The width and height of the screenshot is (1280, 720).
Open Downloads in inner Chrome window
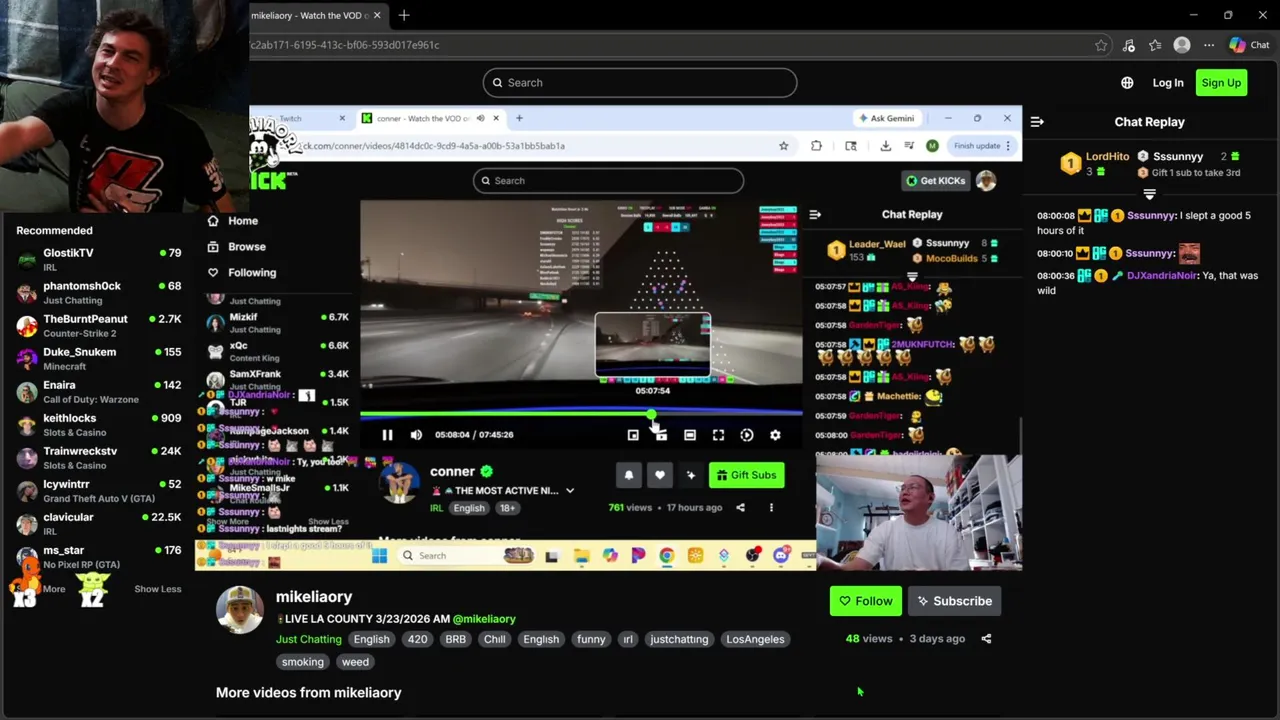click(x=885, y=146)
